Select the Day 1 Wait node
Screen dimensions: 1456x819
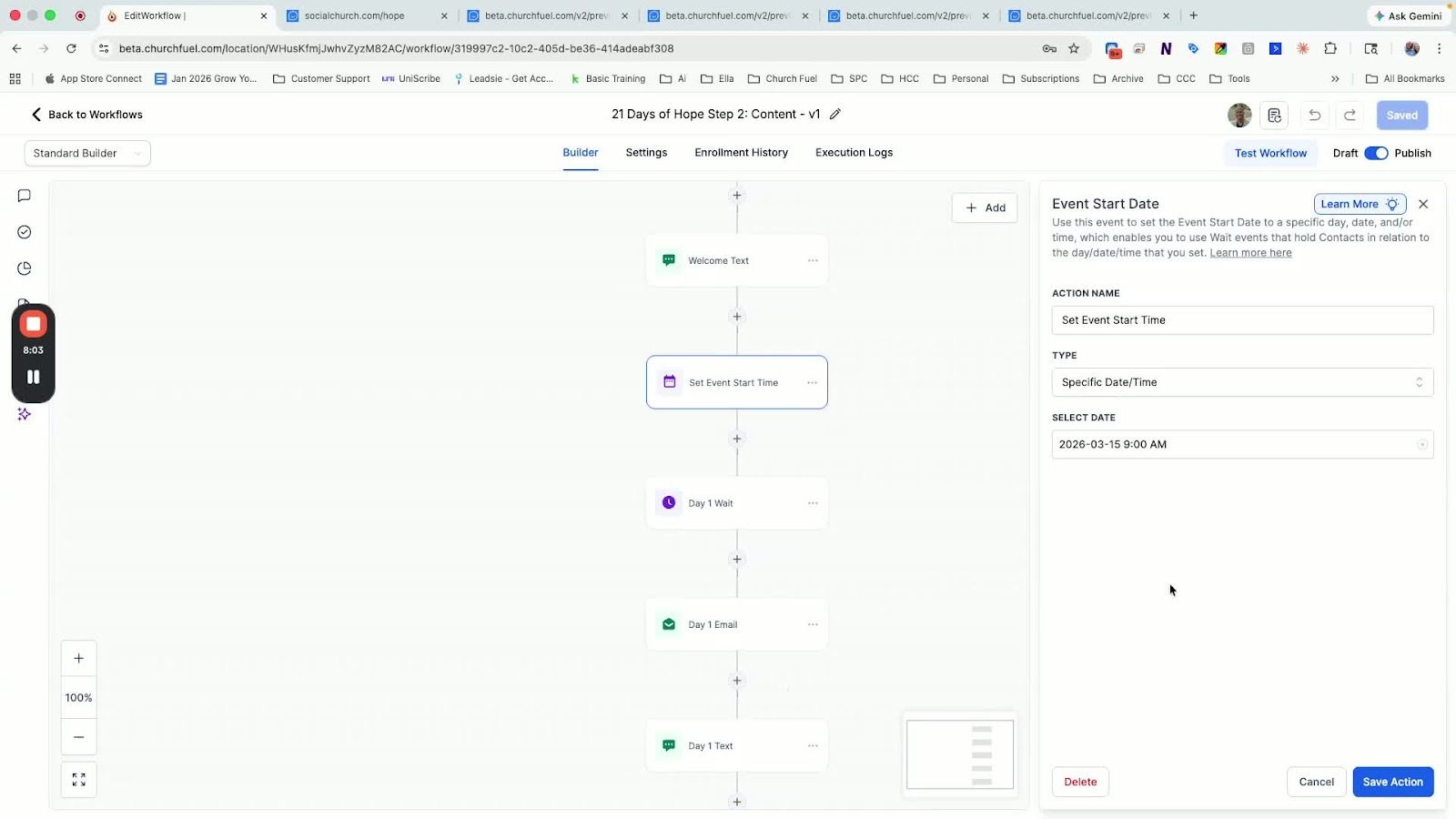click(x=737, y=503)
